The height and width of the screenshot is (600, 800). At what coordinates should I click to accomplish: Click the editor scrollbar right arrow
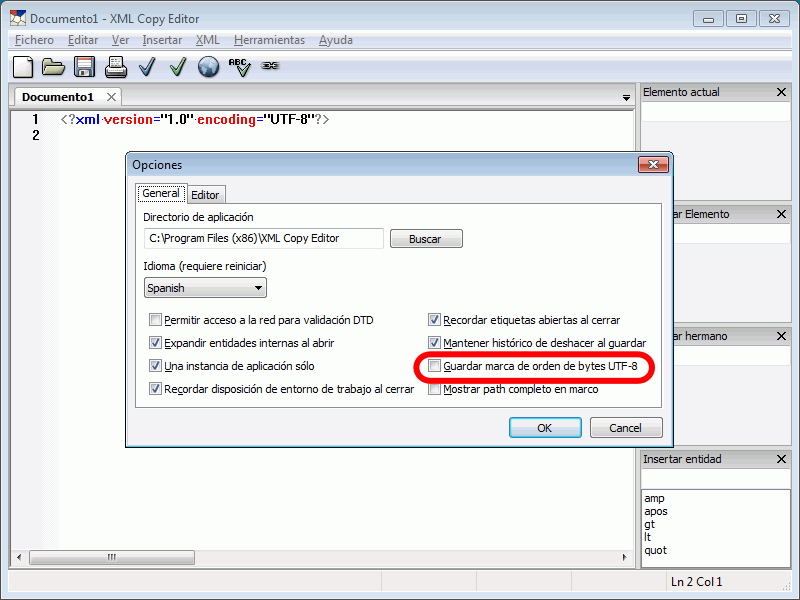624,557
